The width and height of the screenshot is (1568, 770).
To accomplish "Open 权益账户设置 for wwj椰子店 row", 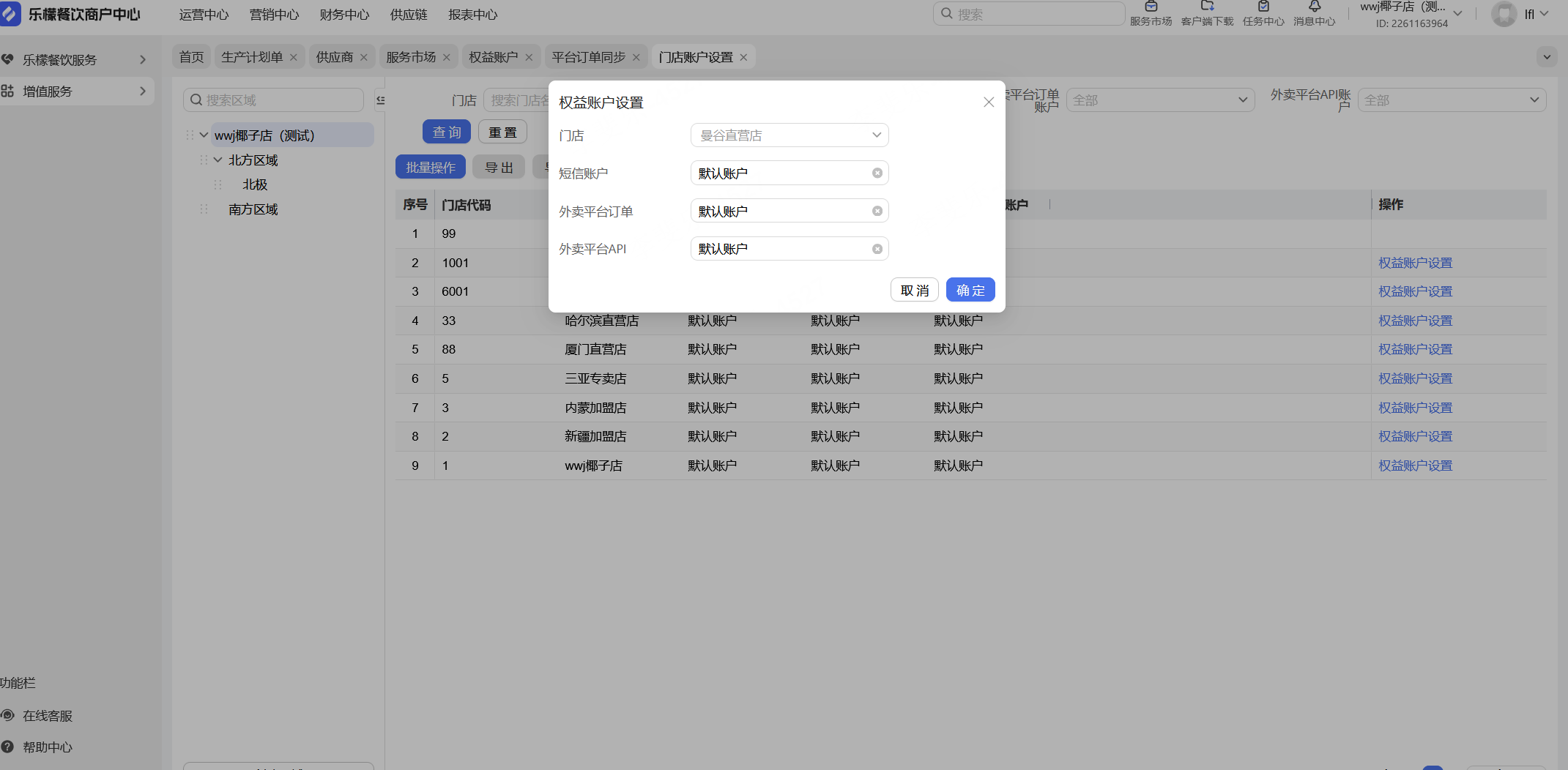I will (1415, 466).
